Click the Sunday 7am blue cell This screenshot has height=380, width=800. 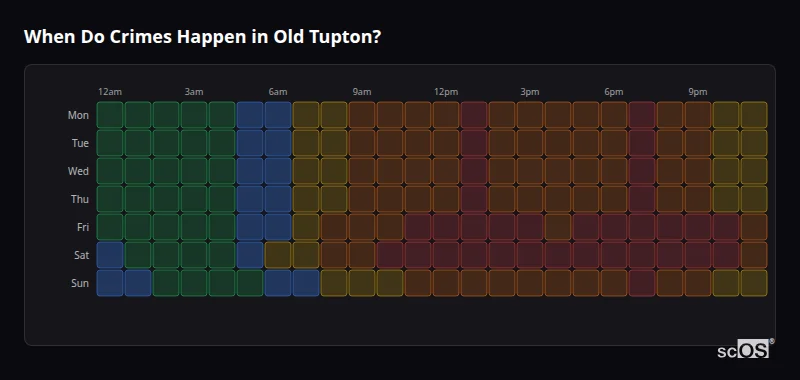(x=306, y=283)
